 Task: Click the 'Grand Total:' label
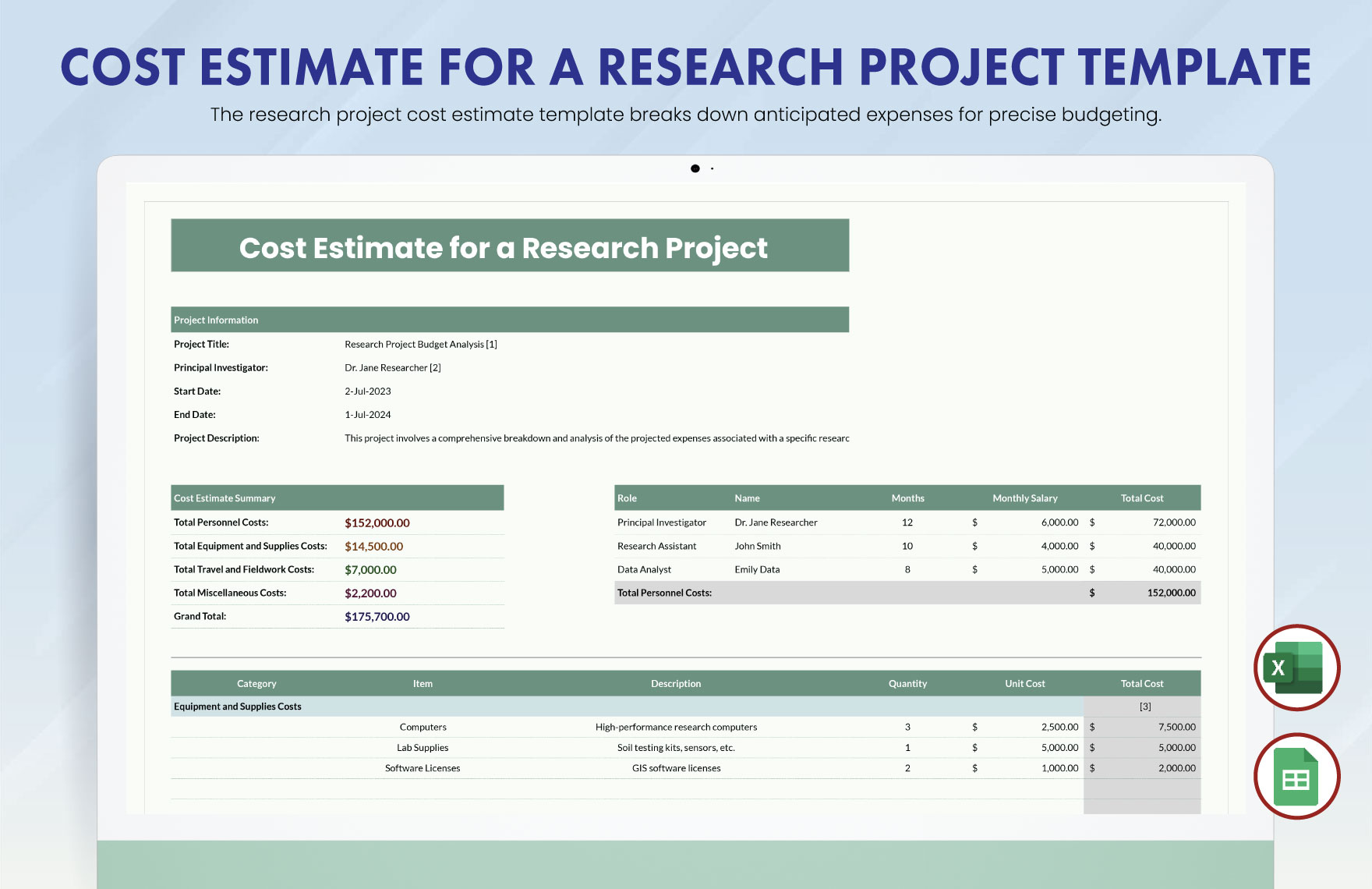[x=200, y=616]
